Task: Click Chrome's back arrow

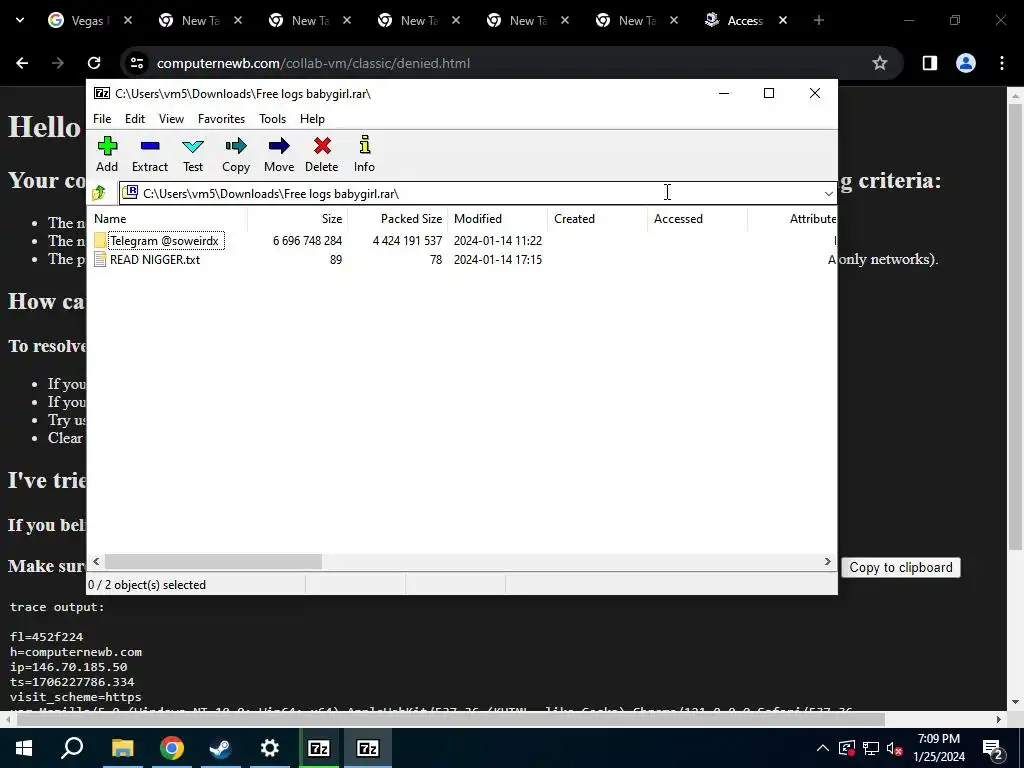Action: click(x=22, y=63)
